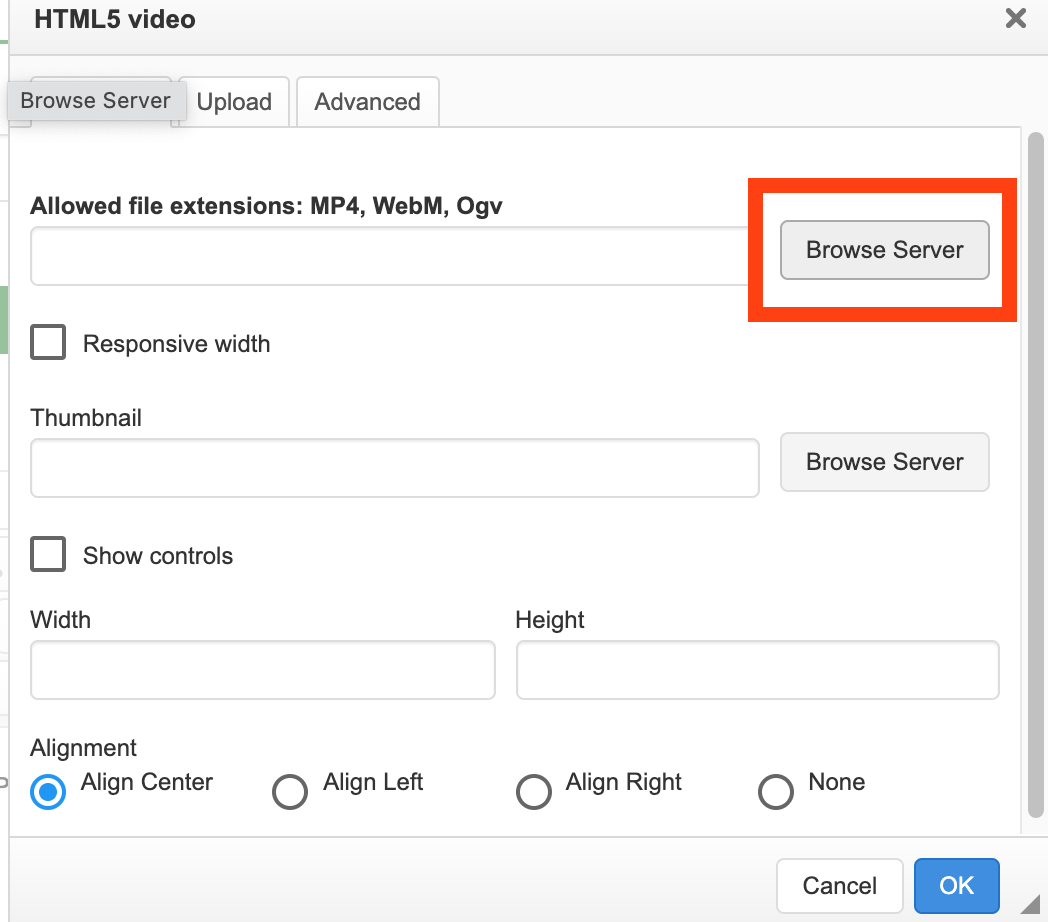Switch to the Upload tab
Image resolution: width=1048 pixels, height=922 pixels.
point(234,102)
